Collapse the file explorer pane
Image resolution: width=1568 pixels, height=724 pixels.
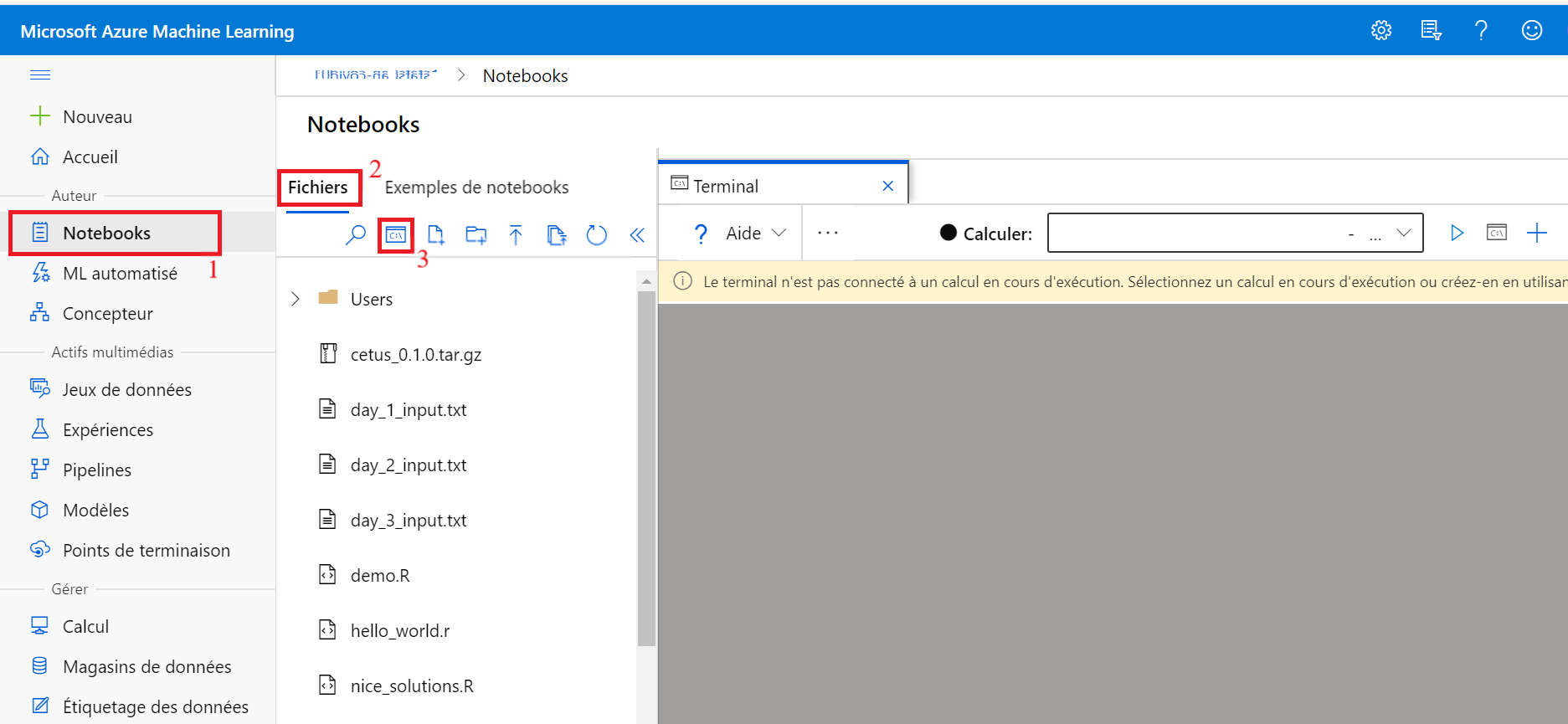click(637, 235)
